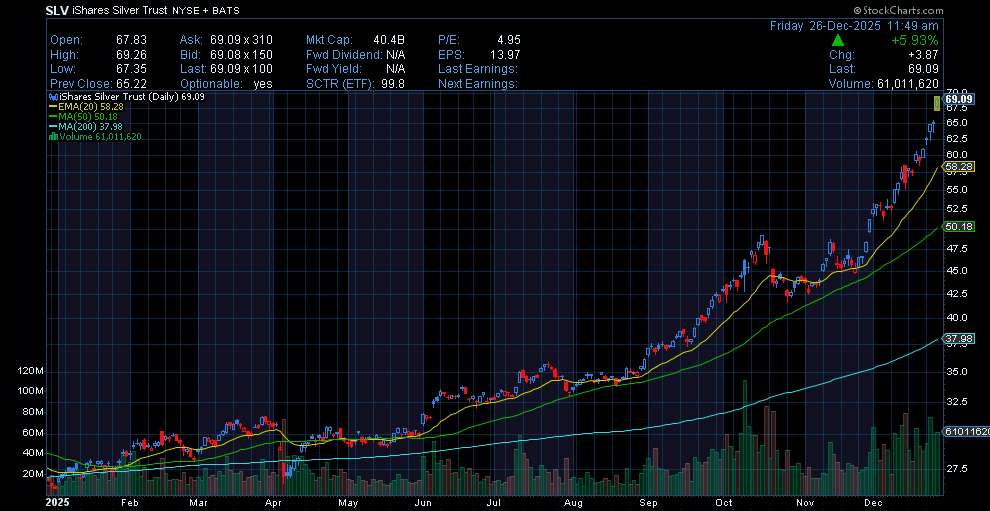
Task: Click the Optionable value yes
Action: click(x=263, y=83)
